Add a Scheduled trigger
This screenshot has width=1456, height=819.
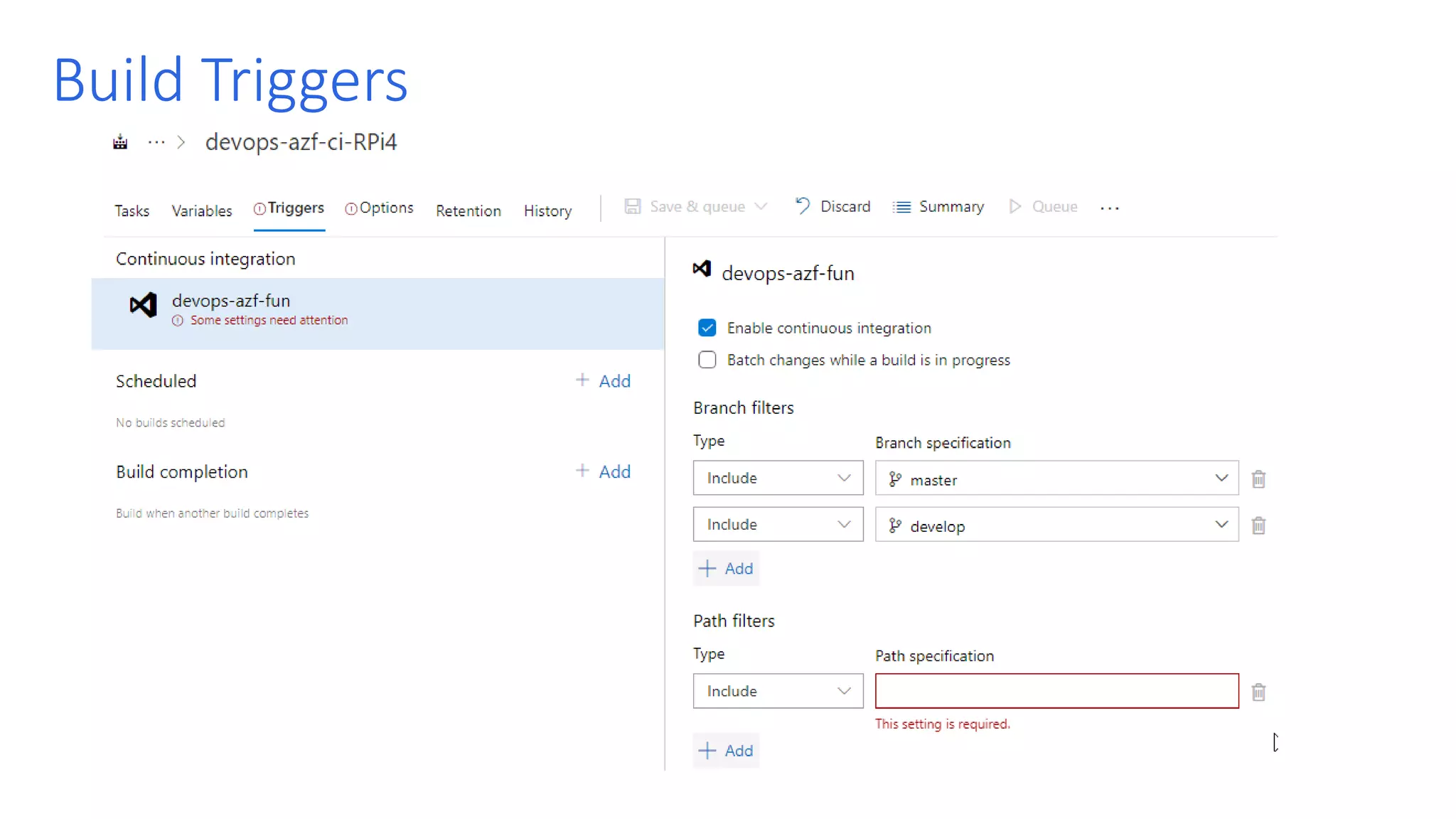[x=603, y=381]
